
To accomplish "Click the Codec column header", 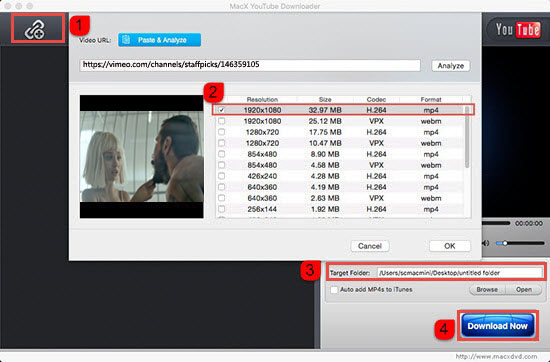I will [376, 100].
